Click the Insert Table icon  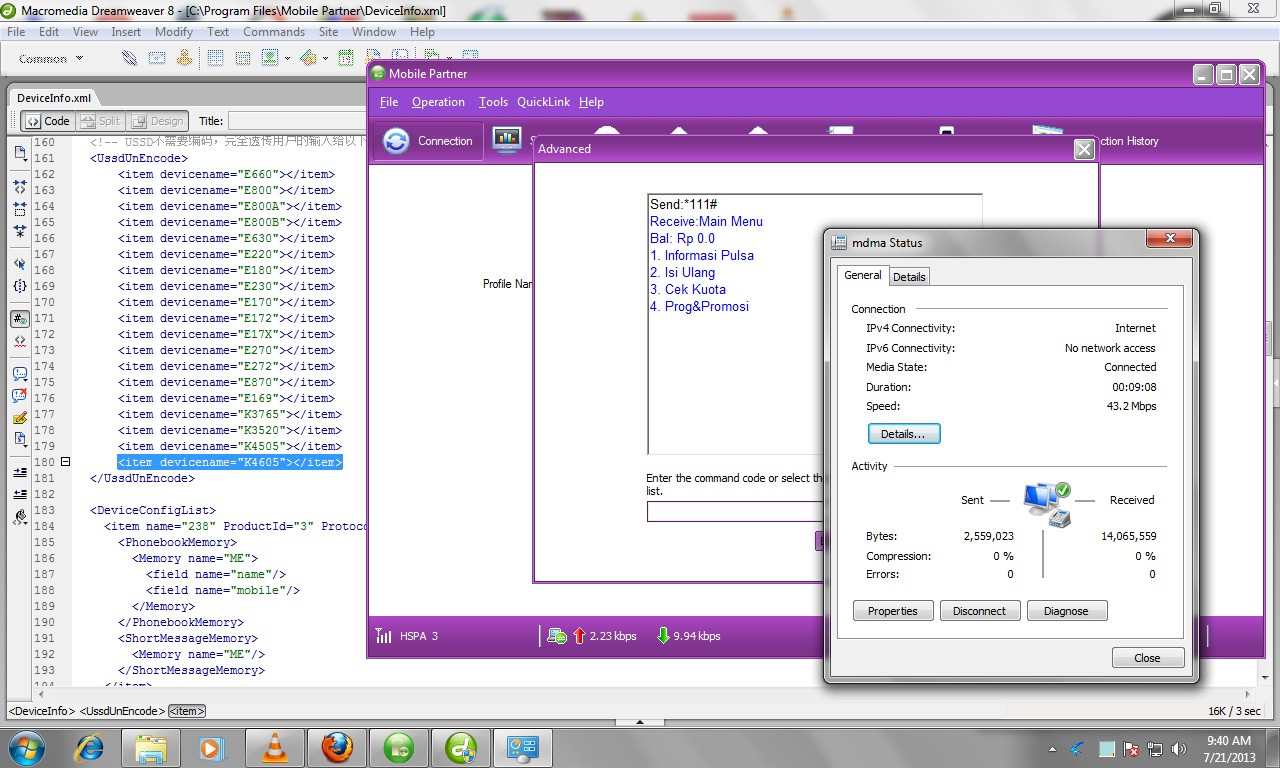215,58
